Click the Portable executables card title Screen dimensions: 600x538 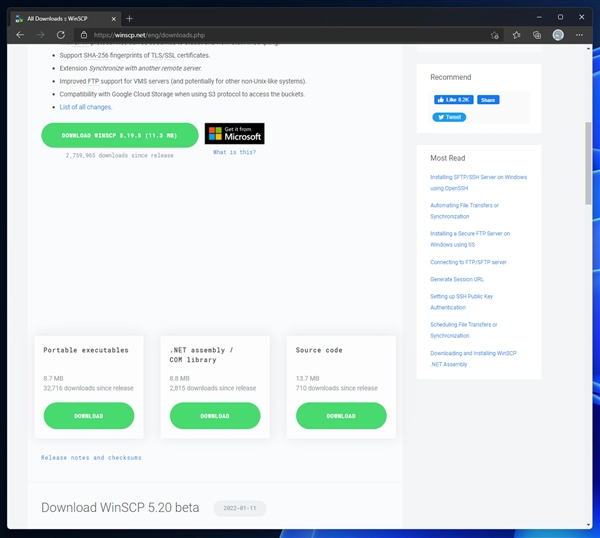tap(86, 350)
